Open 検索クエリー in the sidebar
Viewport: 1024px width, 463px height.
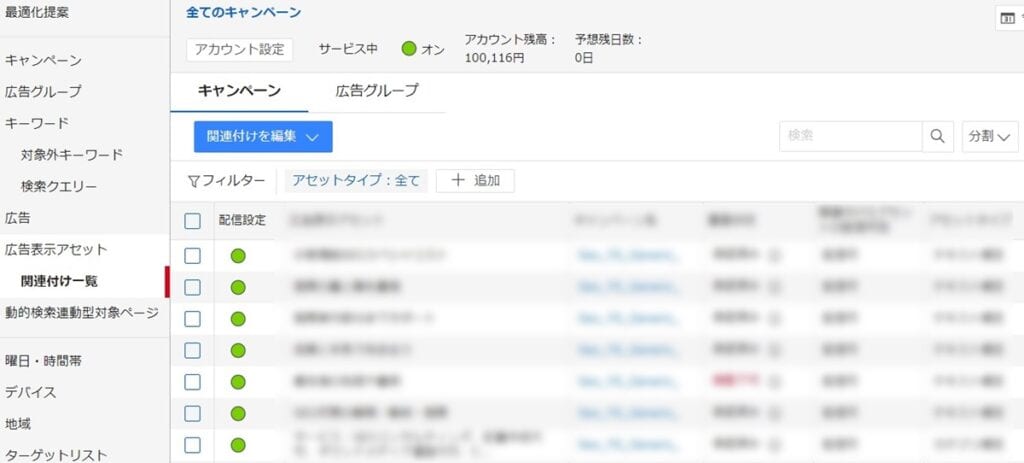tap(59, 186)
